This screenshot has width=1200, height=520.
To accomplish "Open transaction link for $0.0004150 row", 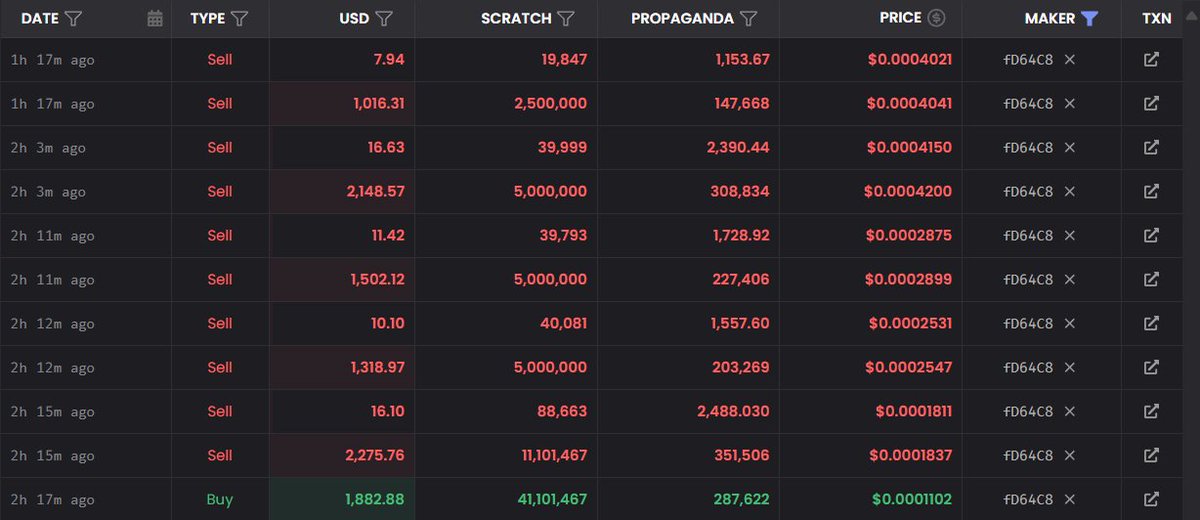I will pos(1151,148).
